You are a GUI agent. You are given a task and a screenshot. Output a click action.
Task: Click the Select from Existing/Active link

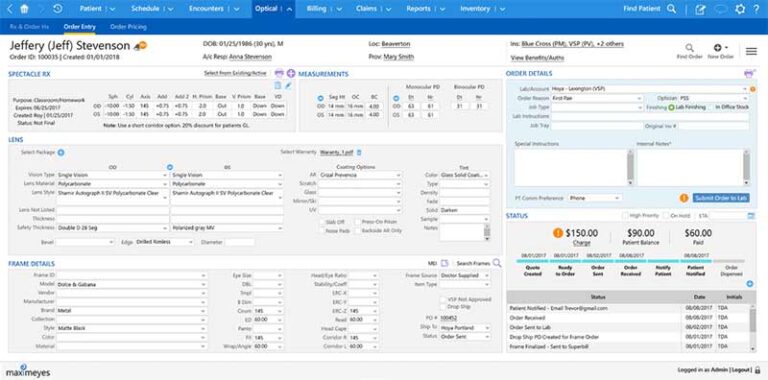tap(235, 73)
